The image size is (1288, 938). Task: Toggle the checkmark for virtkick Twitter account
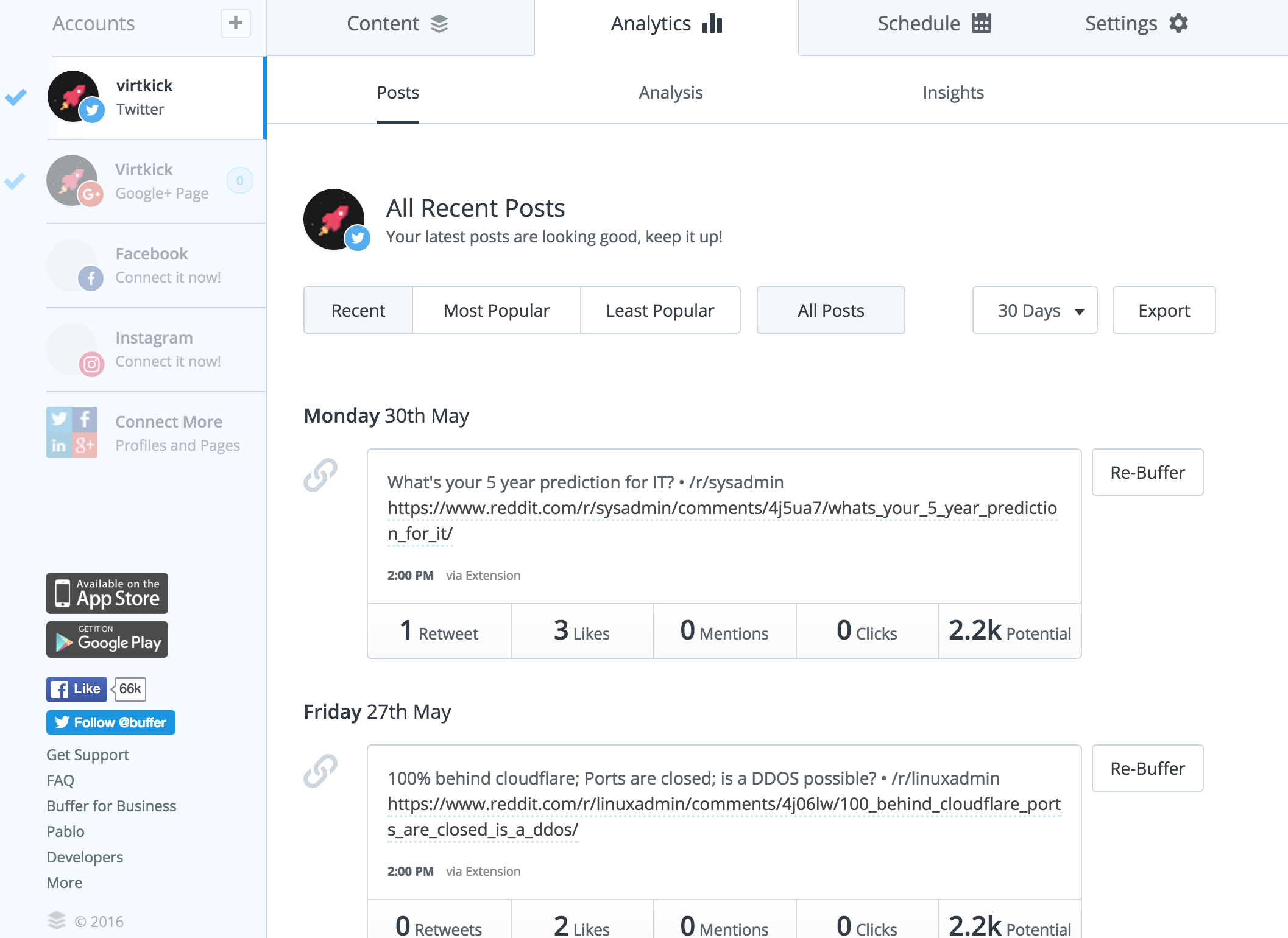(x=16, y=97)
